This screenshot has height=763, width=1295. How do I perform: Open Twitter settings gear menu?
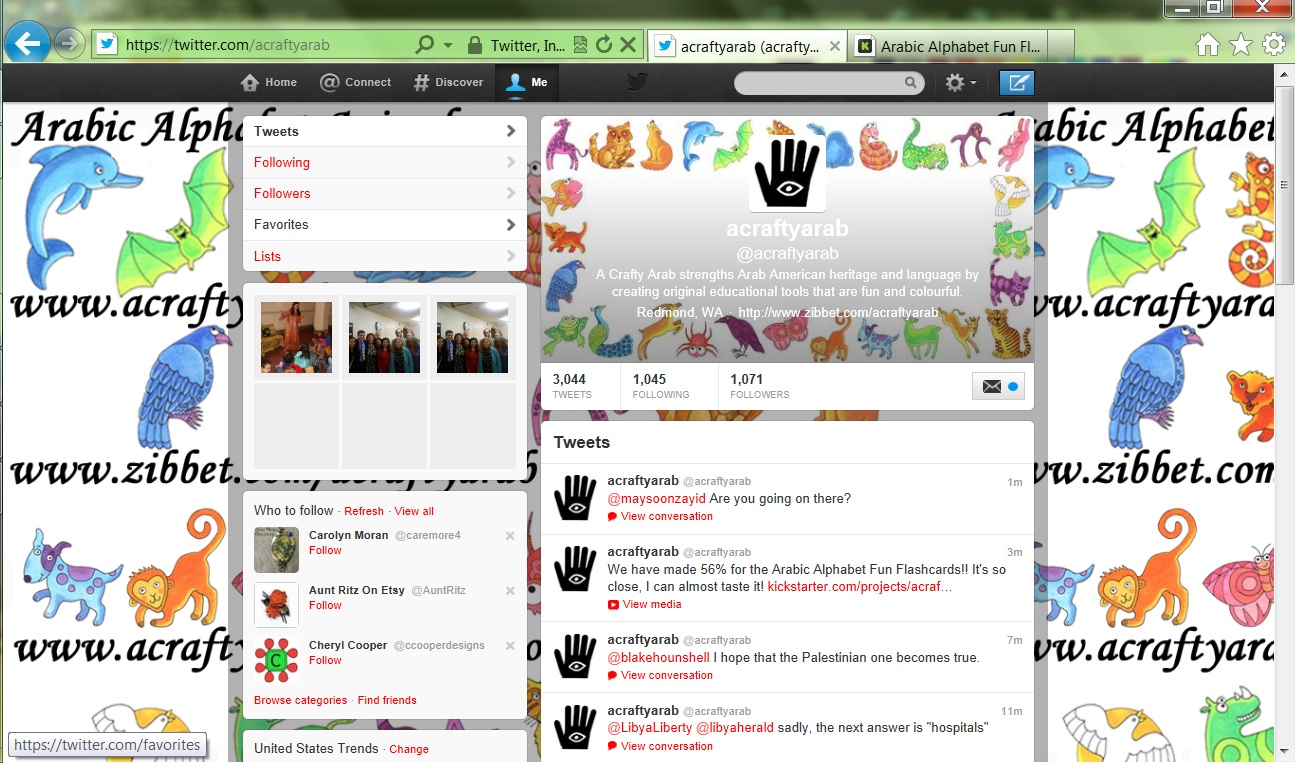(961, 83)
